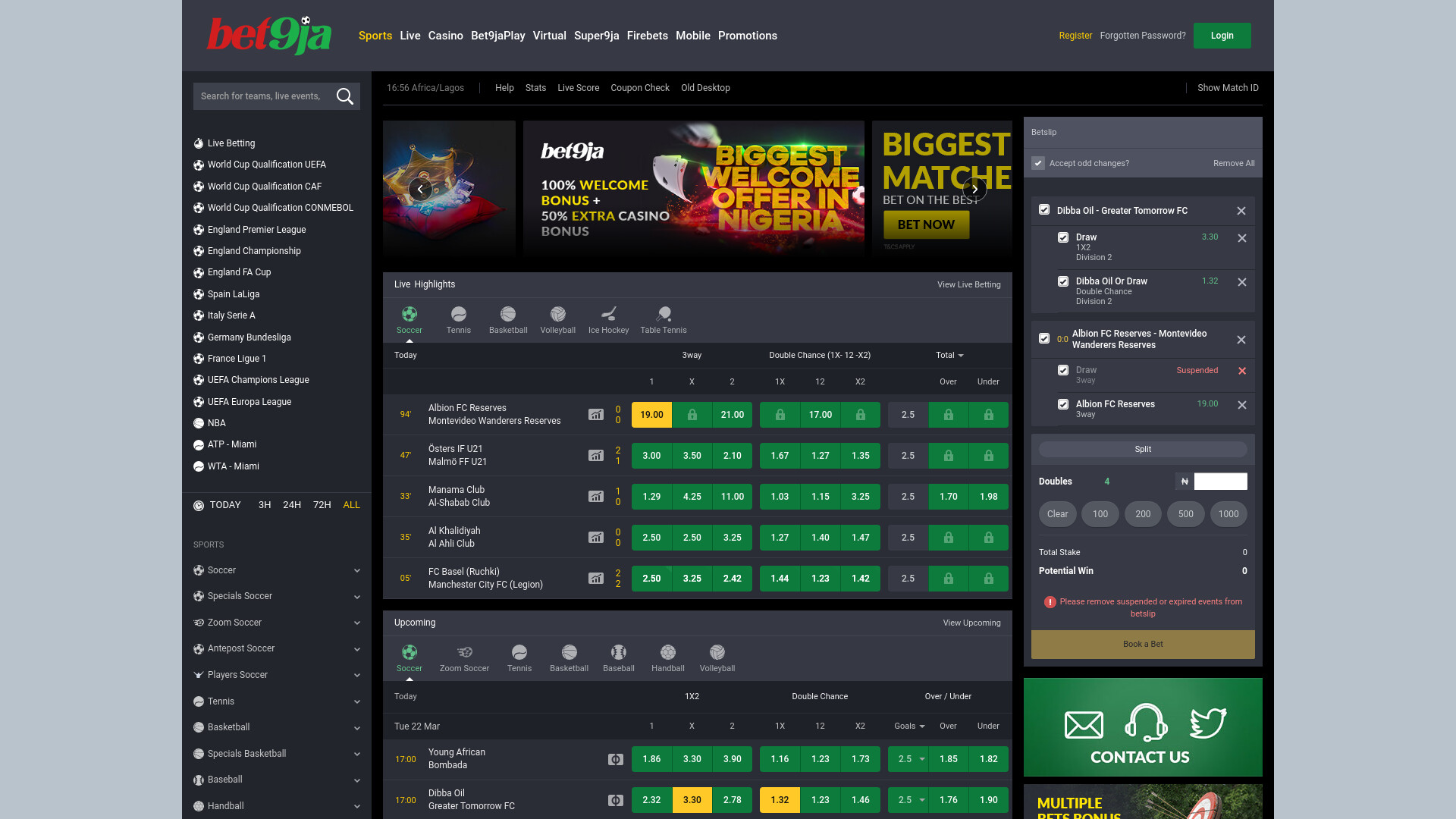Screen dimensions: 1456x819
Task: Click the Split bar in betslip
Action: coord(1143,450)
